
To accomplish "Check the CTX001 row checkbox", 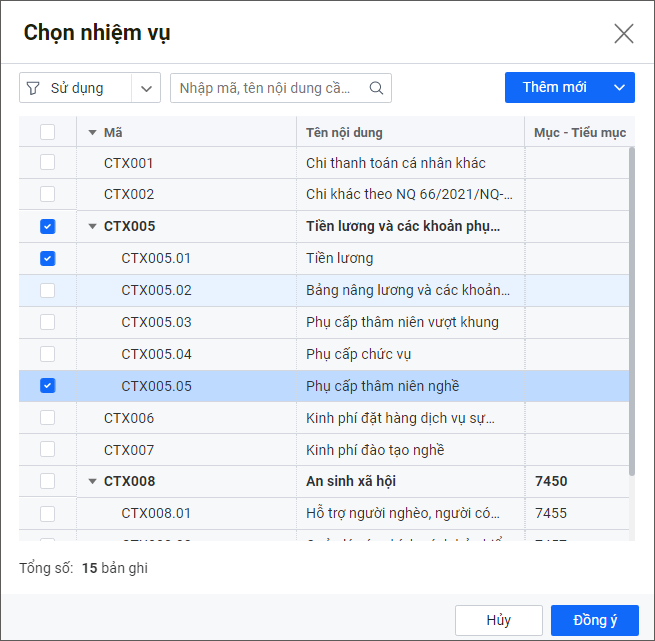I will (48, 163).
